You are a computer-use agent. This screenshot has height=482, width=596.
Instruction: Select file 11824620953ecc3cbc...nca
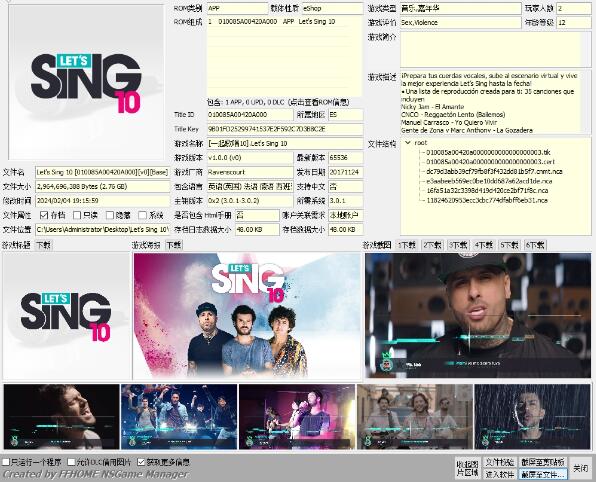click(487, 200)
